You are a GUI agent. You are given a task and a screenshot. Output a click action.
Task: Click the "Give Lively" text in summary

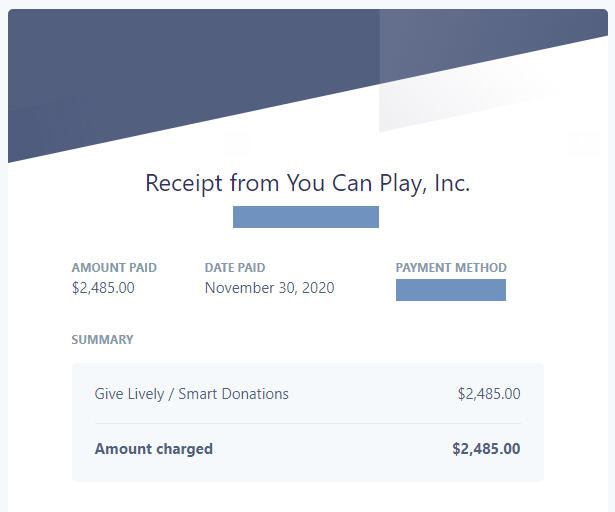point(131,394)
